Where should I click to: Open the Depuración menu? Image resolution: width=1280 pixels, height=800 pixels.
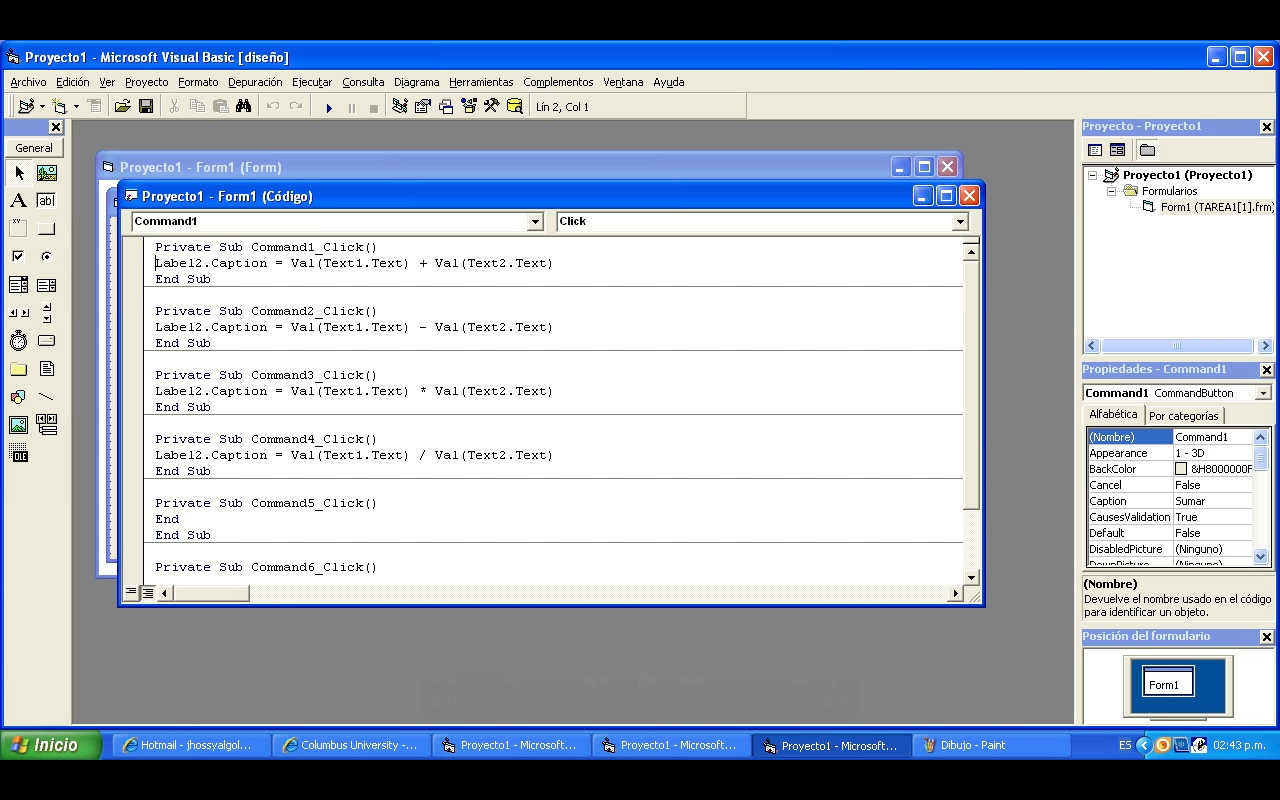point(253,82)
